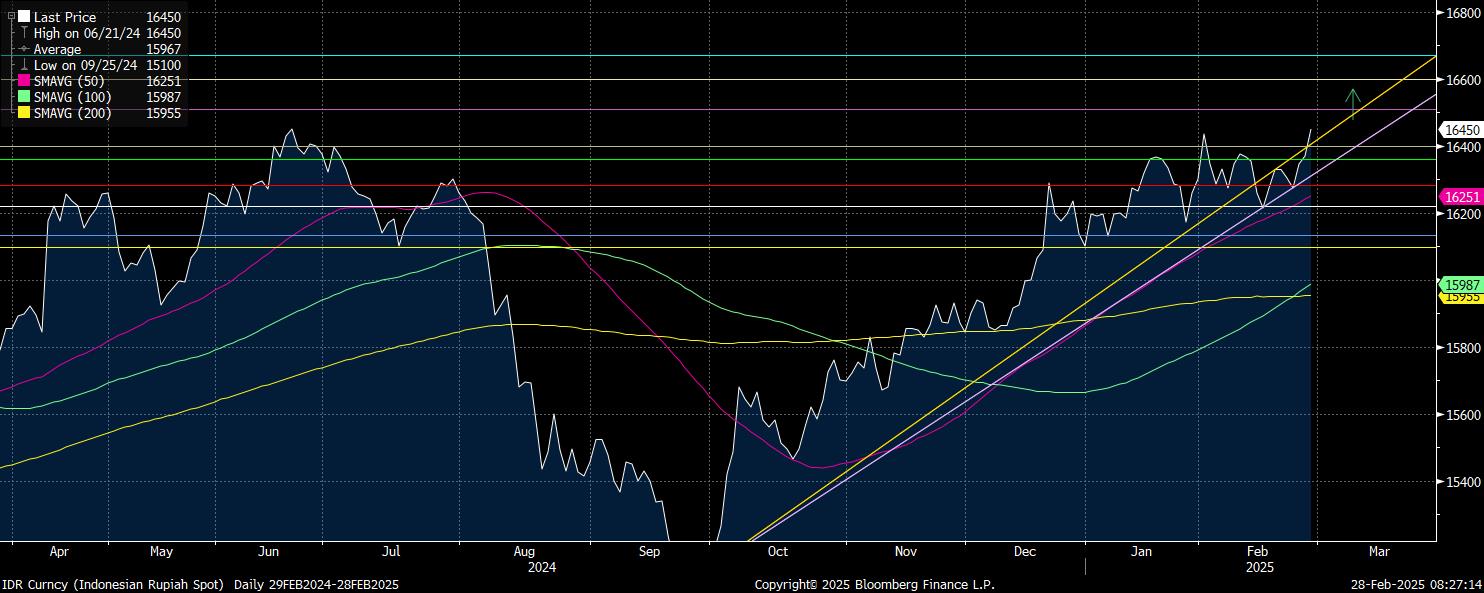Click the magenta SMAVG (50) legend swatch

(24, 81)
